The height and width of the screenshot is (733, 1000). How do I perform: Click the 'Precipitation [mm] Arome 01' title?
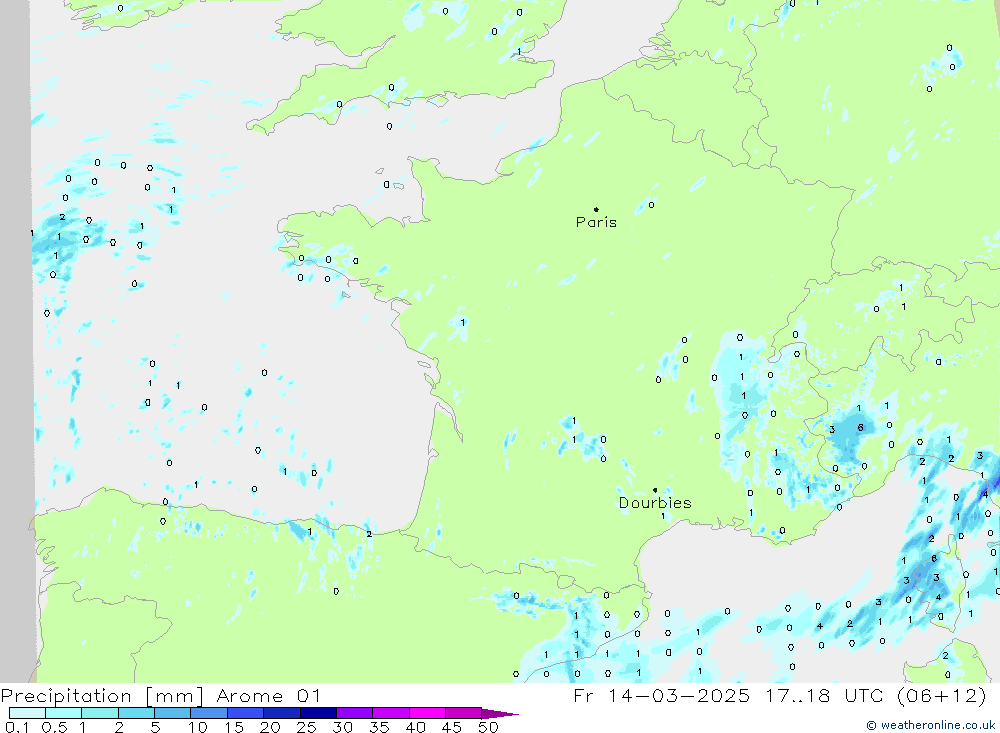tap(161, 695)
